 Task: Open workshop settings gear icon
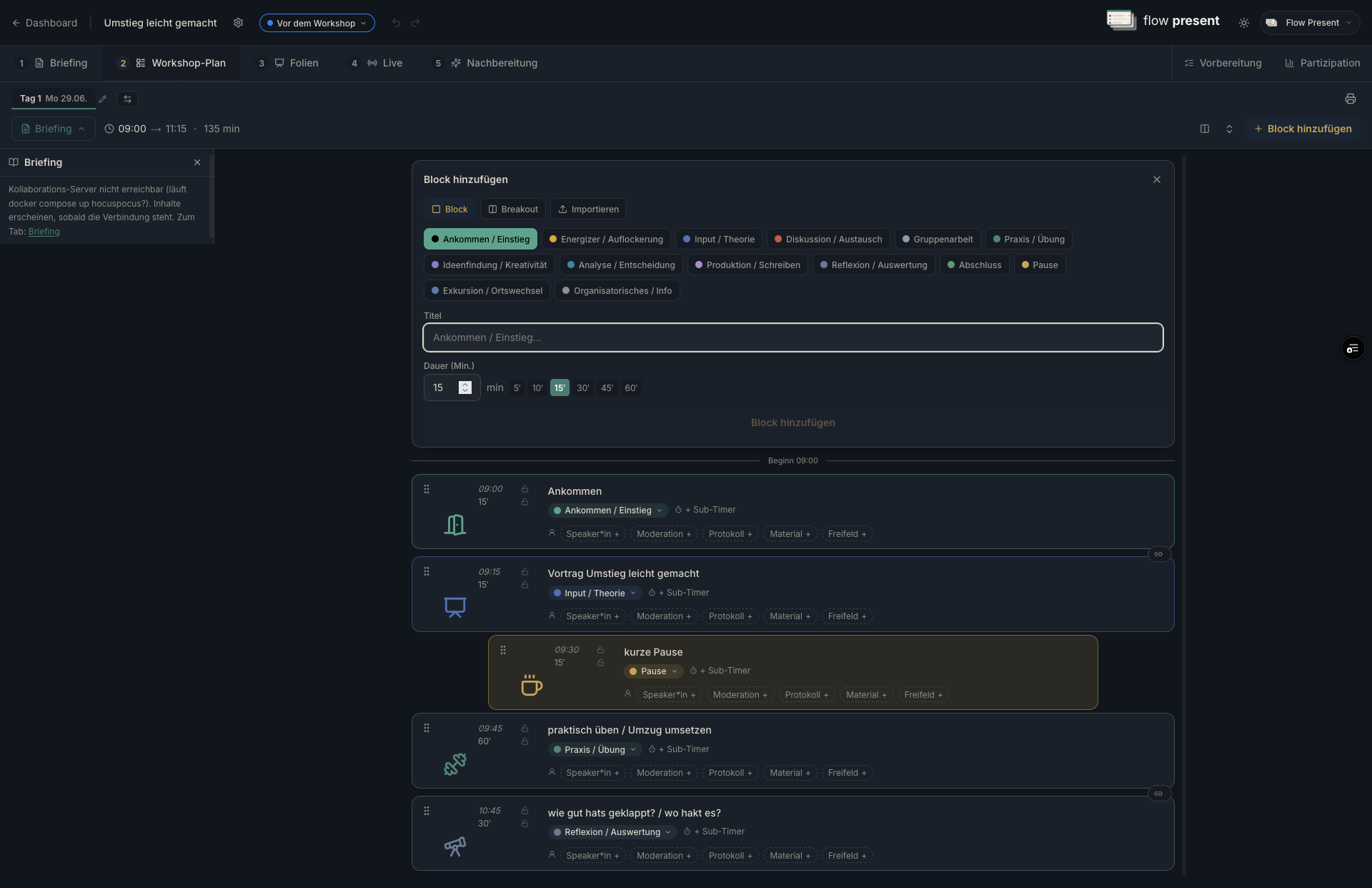click(238, 23)
